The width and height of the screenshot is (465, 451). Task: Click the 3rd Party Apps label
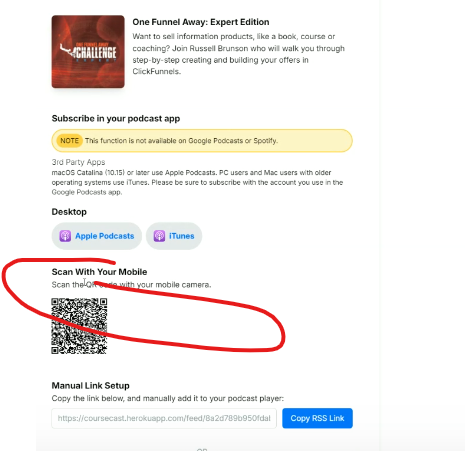coord(78,162)
